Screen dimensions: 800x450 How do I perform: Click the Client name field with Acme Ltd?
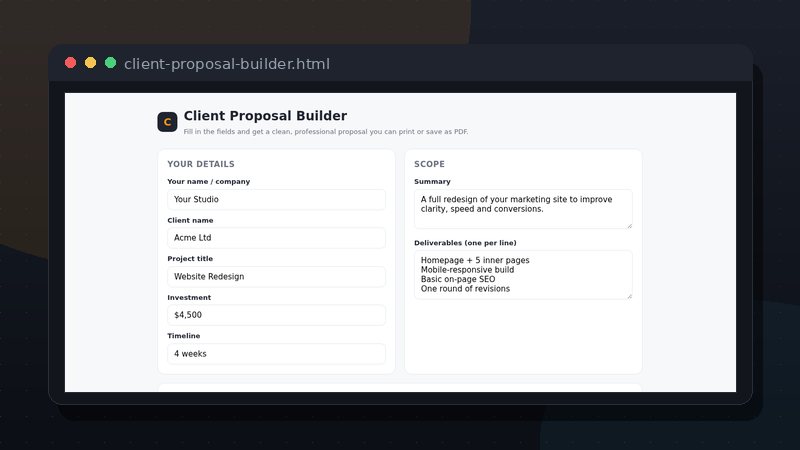click(277, 238)
